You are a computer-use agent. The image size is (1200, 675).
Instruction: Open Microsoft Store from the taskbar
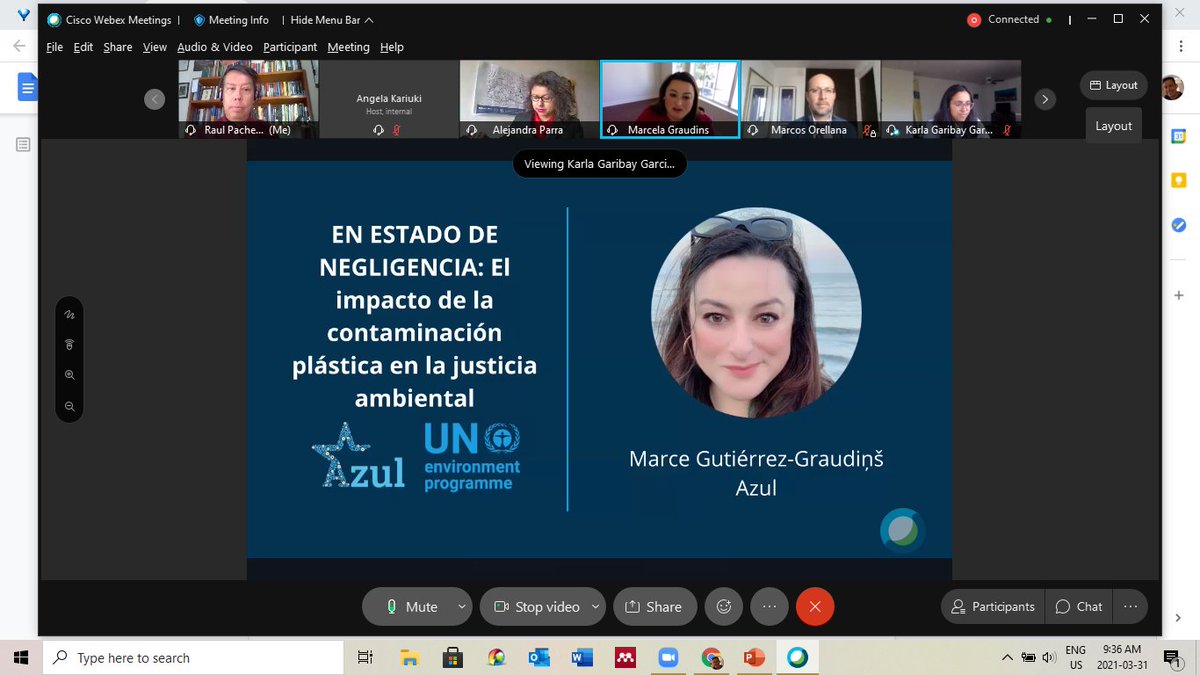(x=452, y=657)
